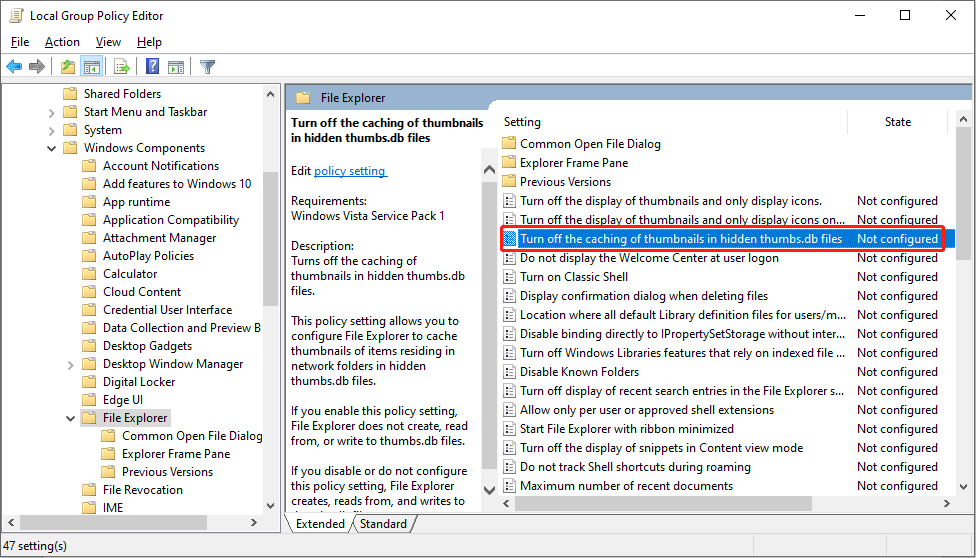Open the Action menu
Image resolution: width=976 pixels, height=558 pixels.
[62, 42]
